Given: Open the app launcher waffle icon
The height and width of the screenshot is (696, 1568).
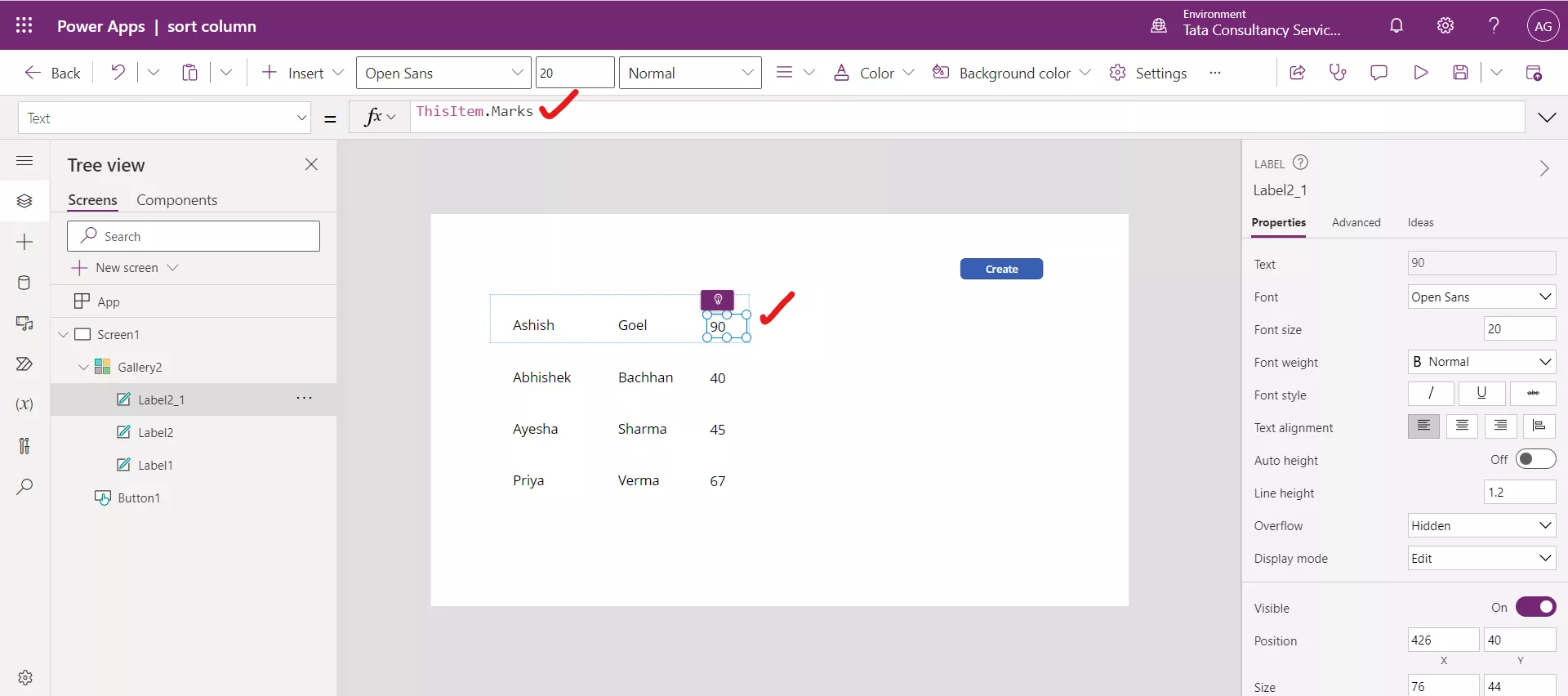Looking at the screenshot, I should [x=24, y=25].
